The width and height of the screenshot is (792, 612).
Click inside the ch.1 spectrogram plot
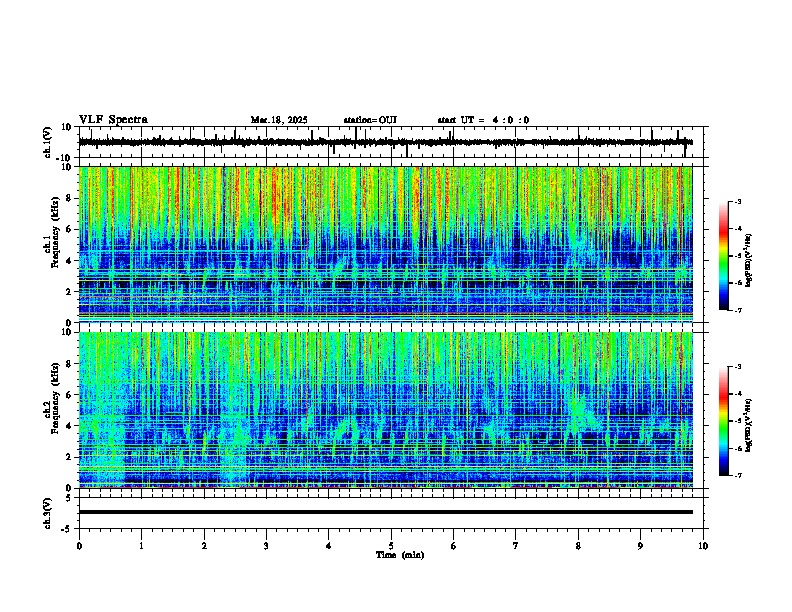click(385, 244)
